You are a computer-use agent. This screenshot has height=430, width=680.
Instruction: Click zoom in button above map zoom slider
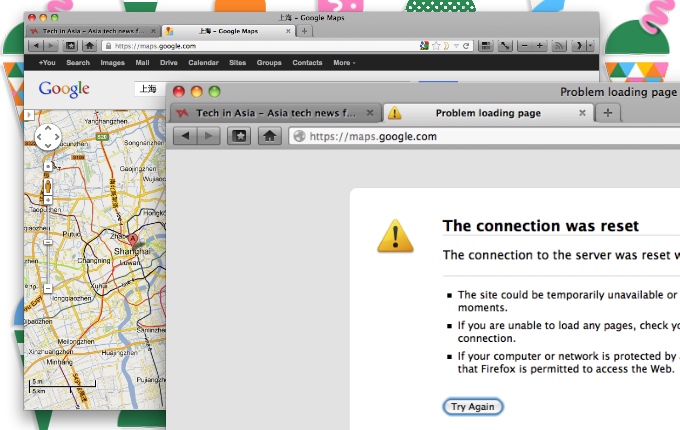[48, 200]
